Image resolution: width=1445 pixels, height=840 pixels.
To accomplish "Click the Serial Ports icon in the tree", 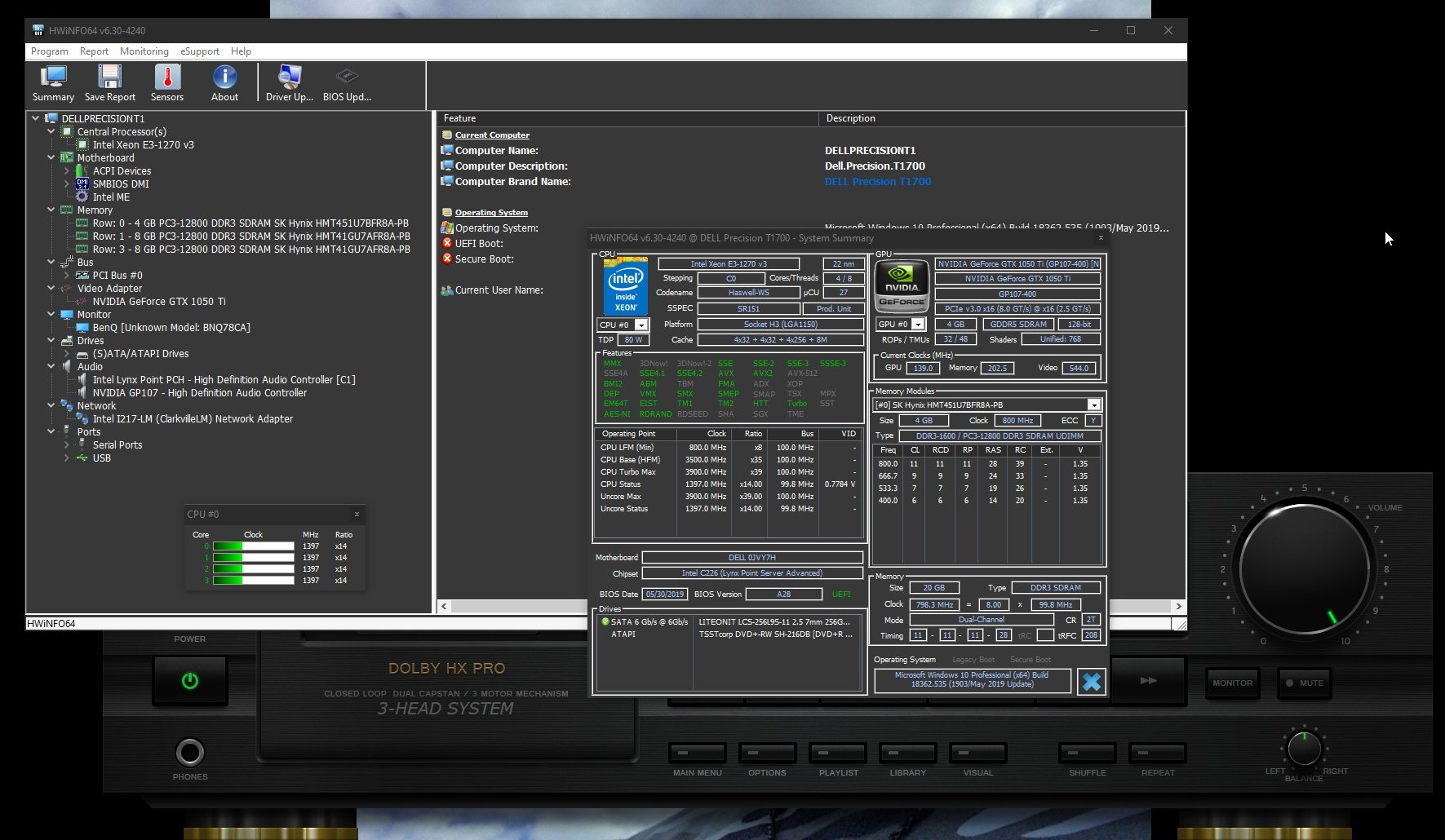I will tap(82, 444).
